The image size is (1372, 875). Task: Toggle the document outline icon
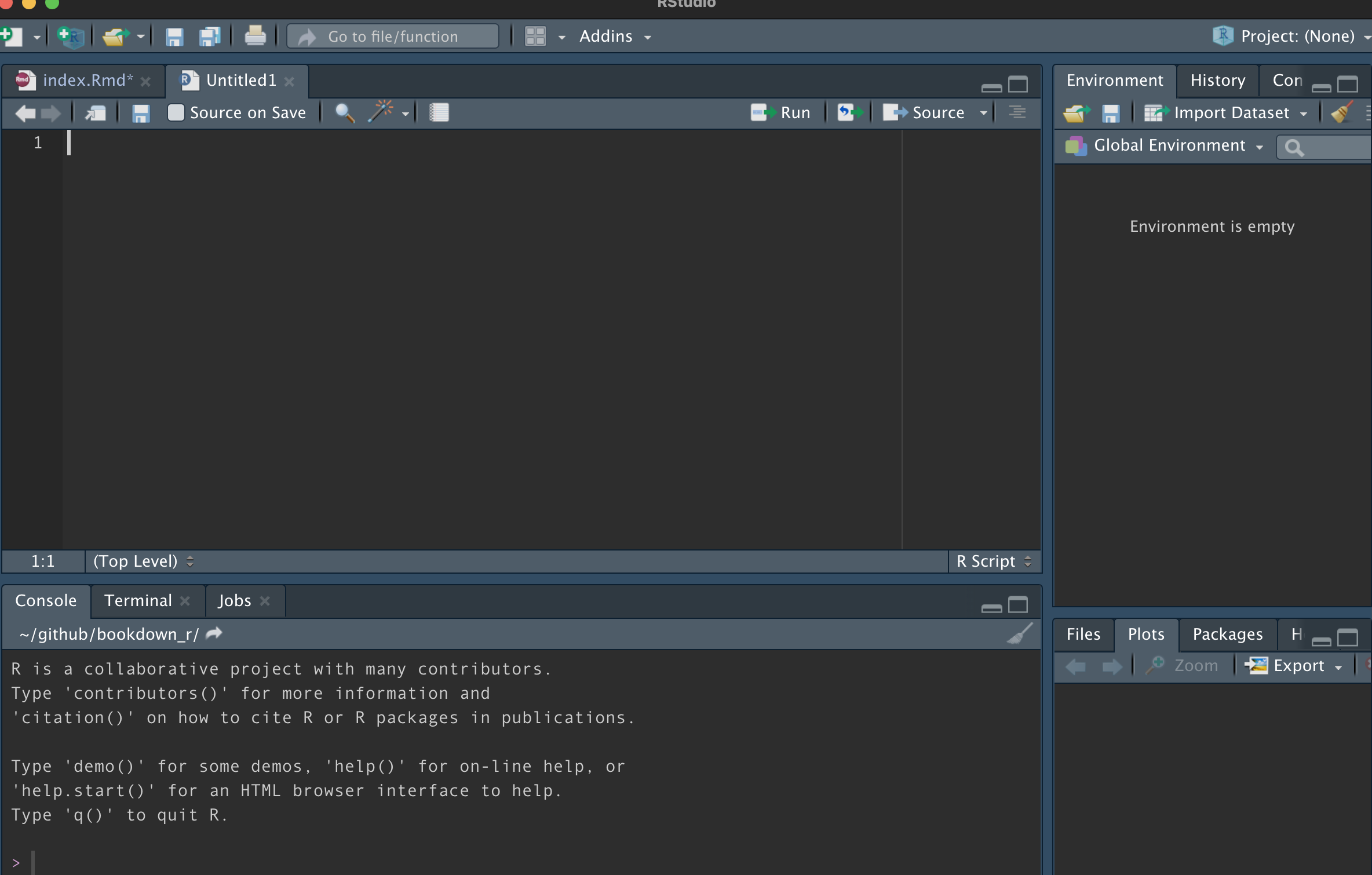[1017, 112]
